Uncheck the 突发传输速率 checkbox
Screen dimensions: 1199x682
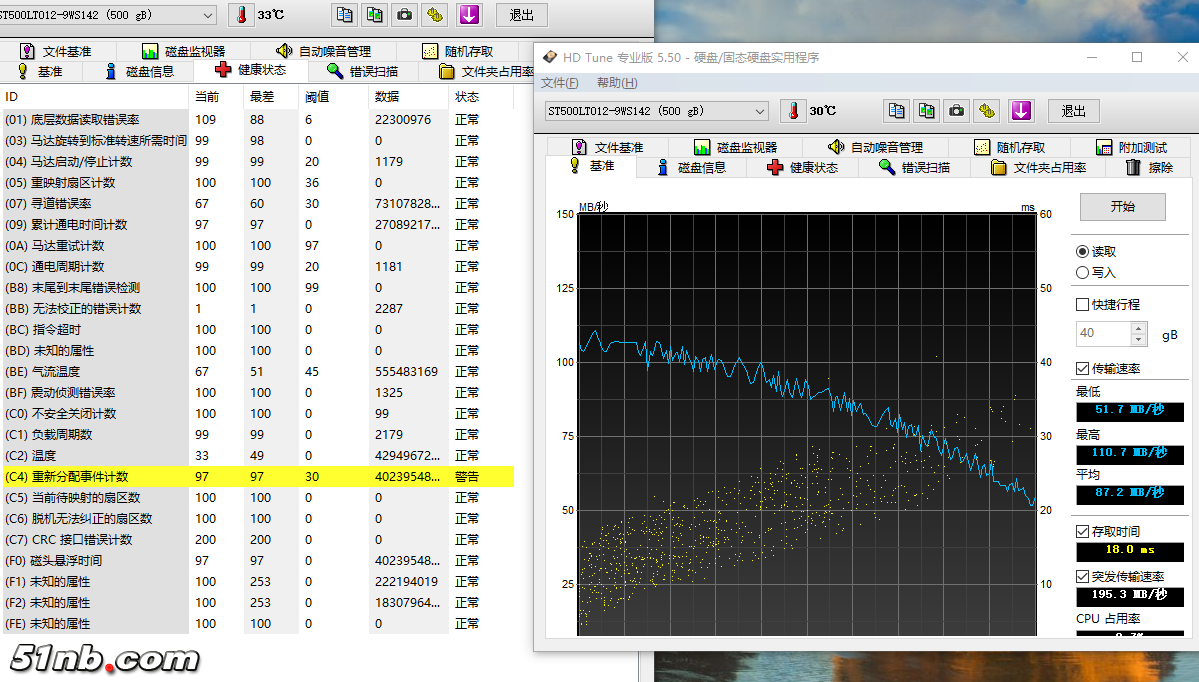click(1082, 576)
